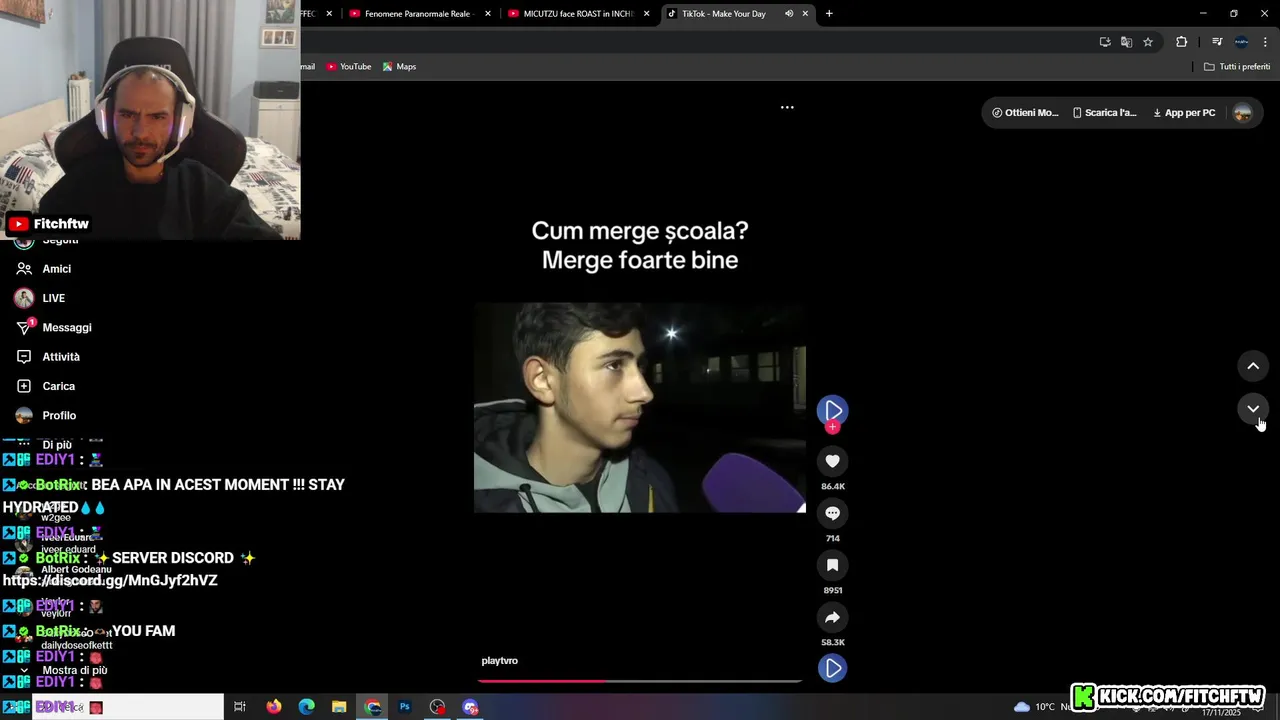
Task: Open Amici in the TikTok sidebar
Action: coord(57,269)
